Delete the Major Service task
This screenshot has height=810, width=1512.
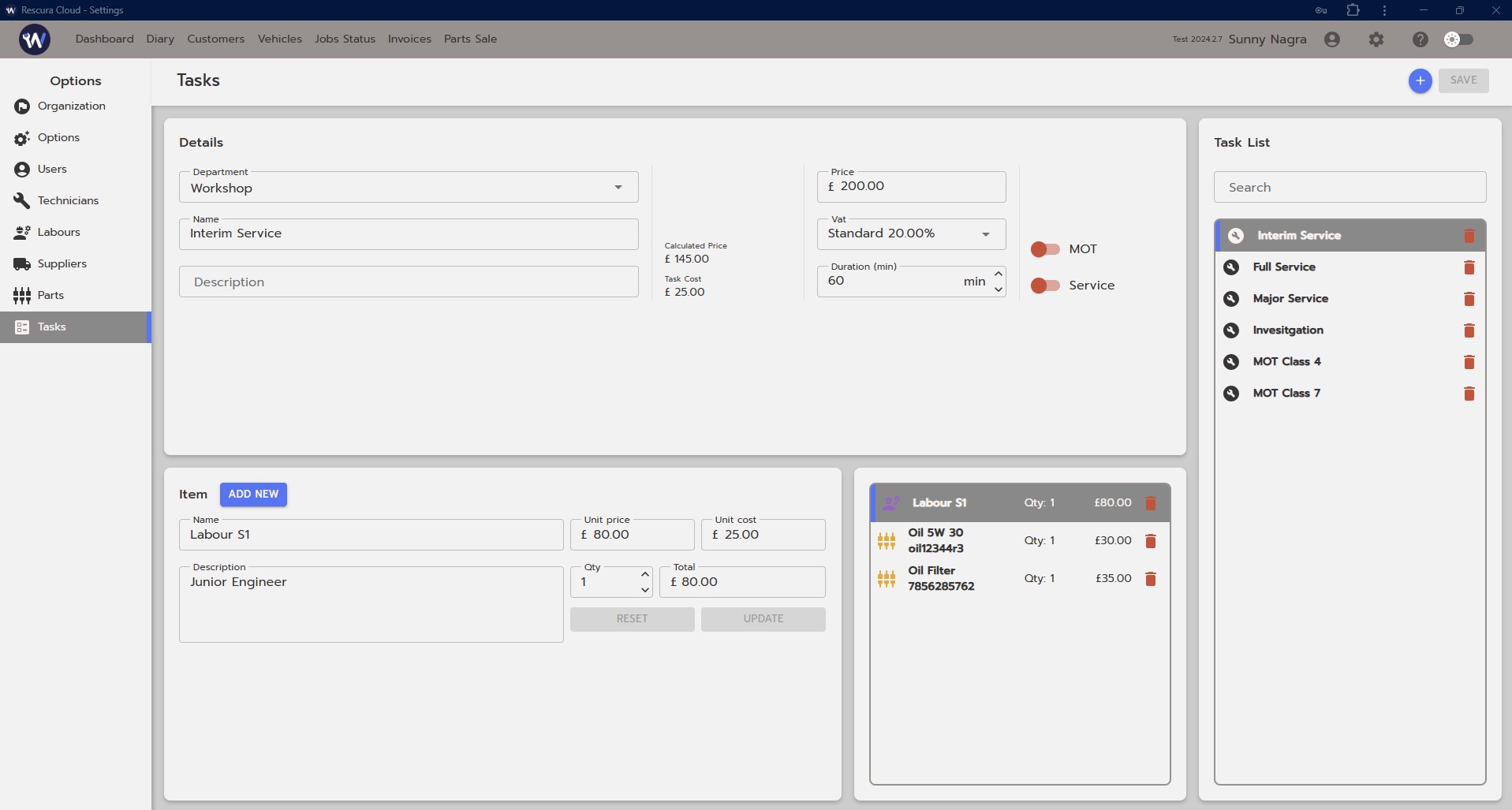click(x=1469, y=299)
